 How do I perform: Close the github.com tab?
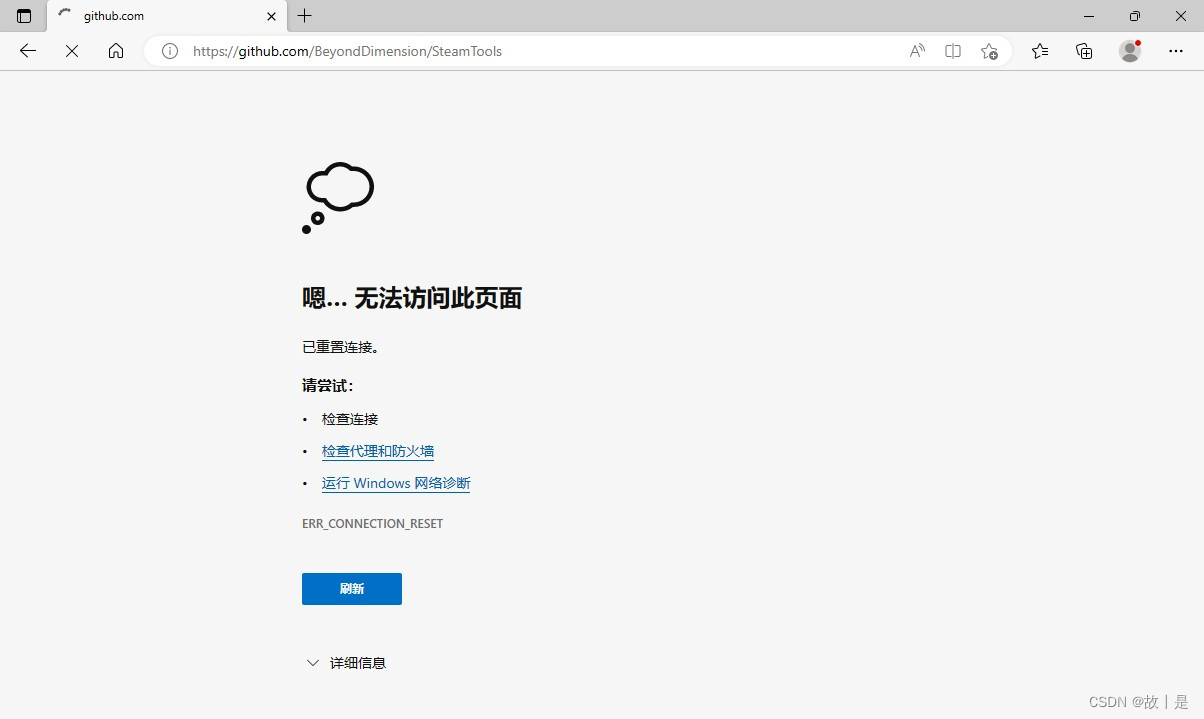pyautogui.click(x=271, y=16)
